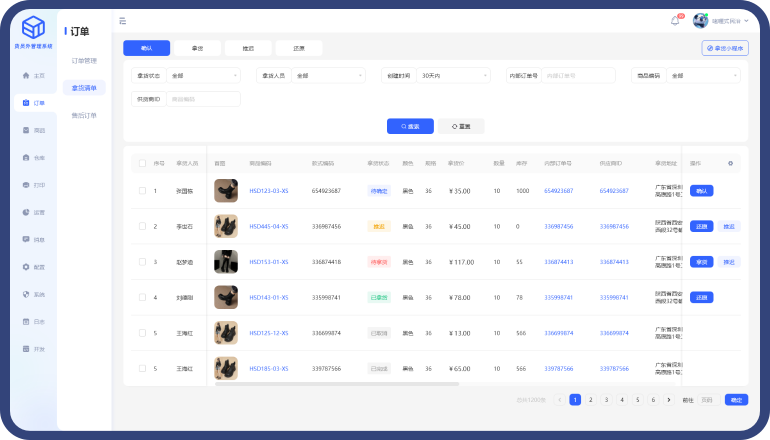Switch to the 售后订单 menu item
Image resolution: width=770 pixels, height=440 pixels.
tap(84, 115)
